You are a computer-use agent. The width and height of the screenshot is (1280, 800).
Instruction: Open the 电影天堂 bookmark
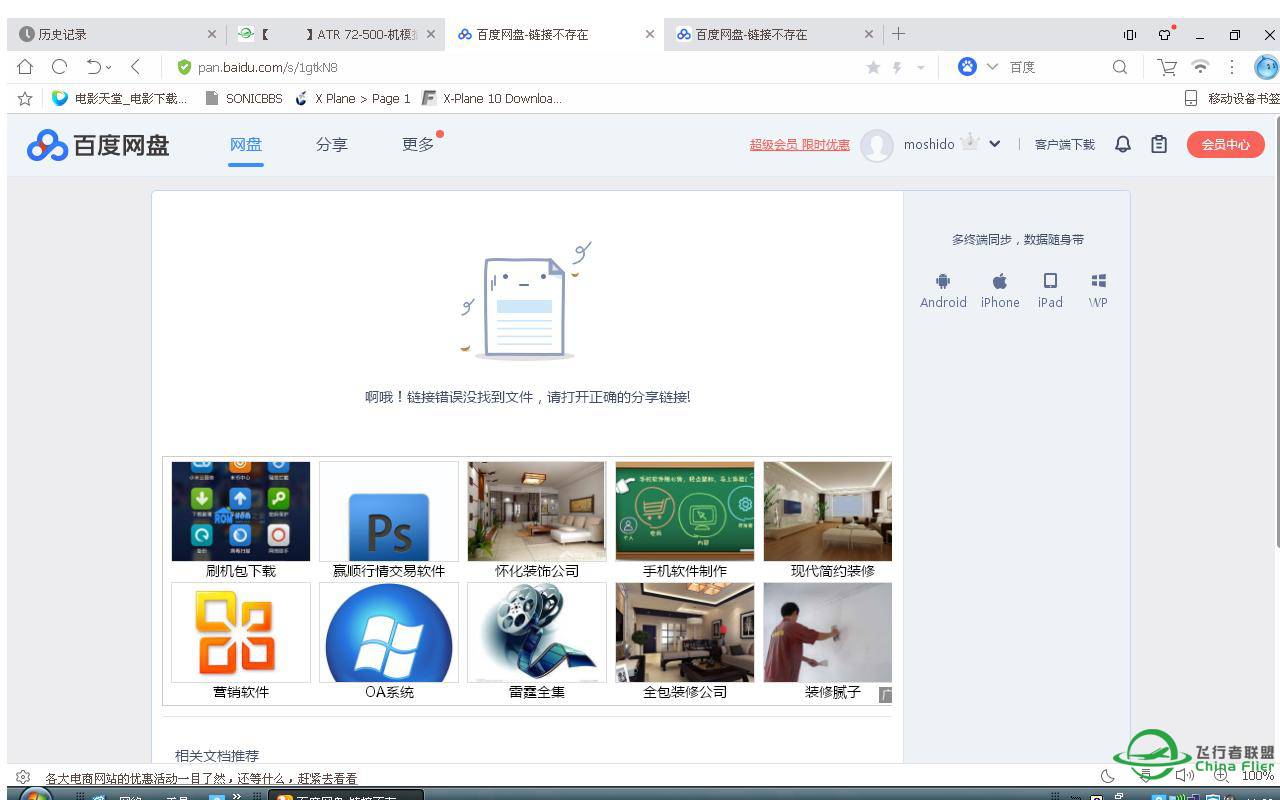(x=119, y=98)
